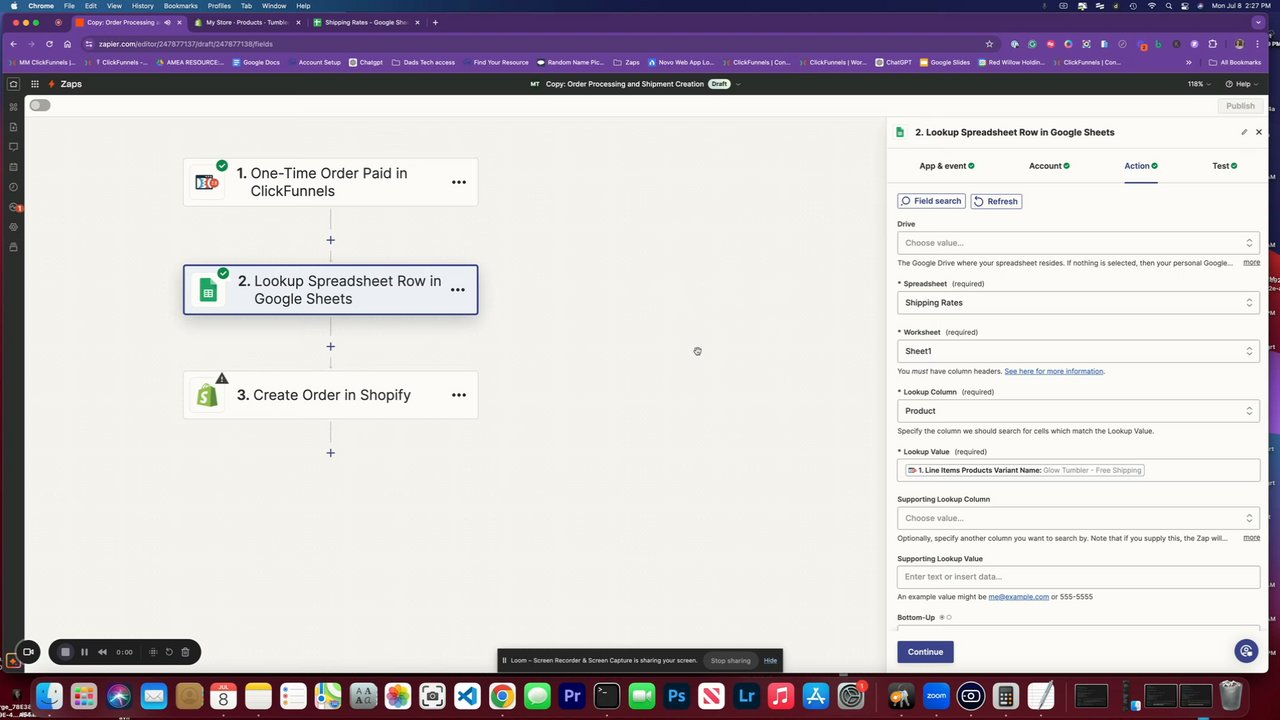1280x720 pixels.
Task: Open the me@example.com example link
Action: [x=1018, y=597]
